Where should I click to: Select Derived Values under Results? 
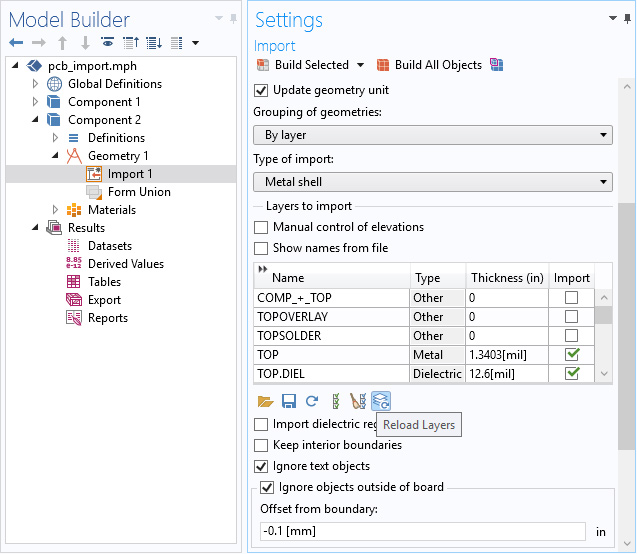pyautogui.click(x=125, y=264)
